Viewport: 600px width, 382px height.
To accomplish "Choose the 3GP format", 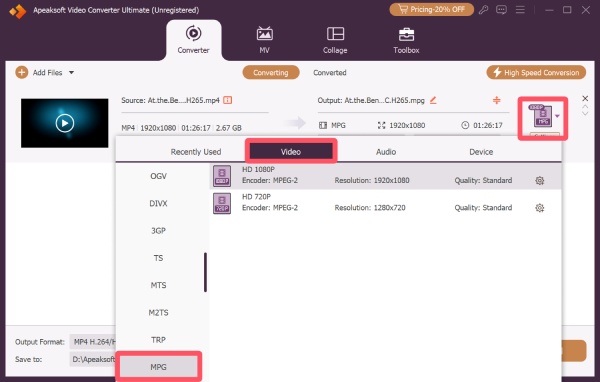I will click(158, 230).
